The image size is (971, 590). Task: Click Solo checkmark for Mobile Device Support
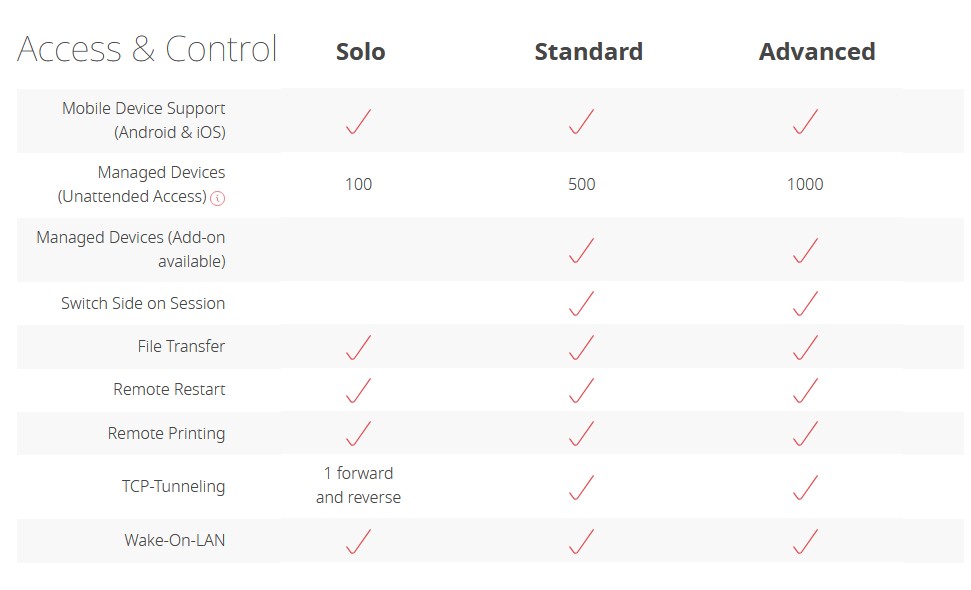point(359,121)
